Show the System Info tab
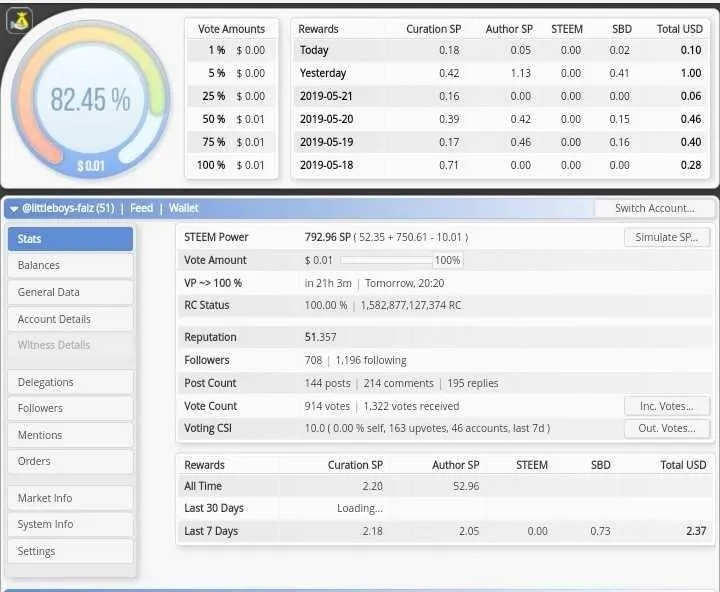The height and width of the screenshot is (592, 720). pos(70,524)
